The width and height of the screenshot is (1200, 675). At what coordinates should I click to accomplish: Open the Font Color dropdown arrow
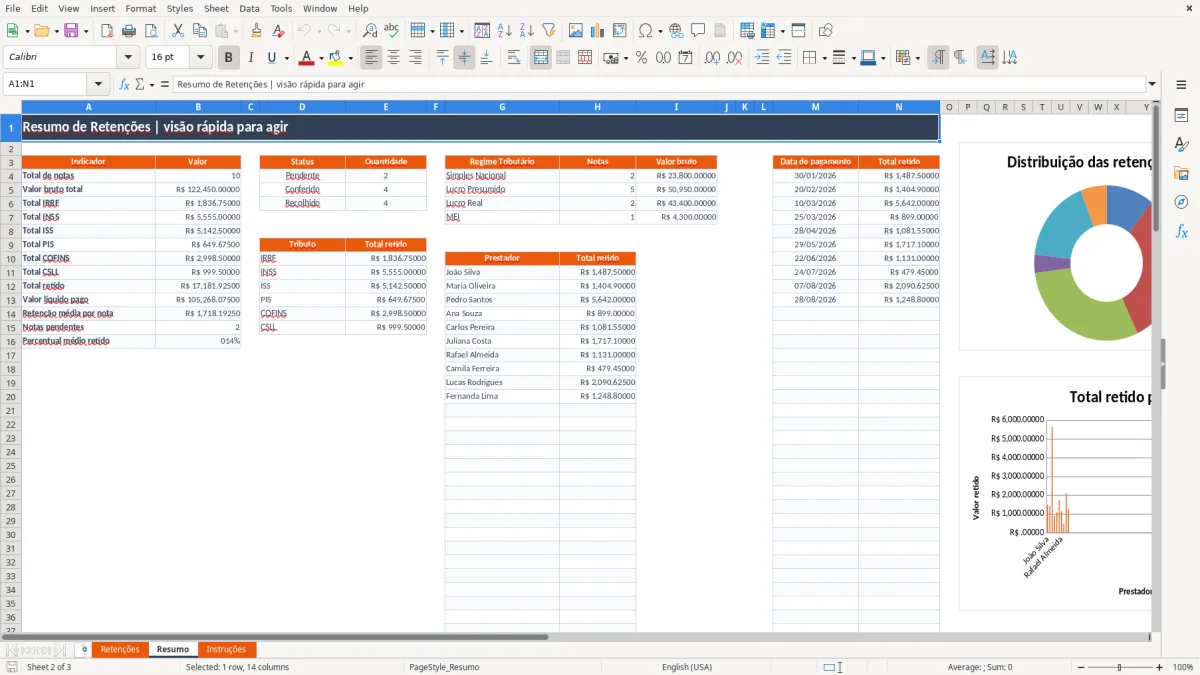click(321, 58)
